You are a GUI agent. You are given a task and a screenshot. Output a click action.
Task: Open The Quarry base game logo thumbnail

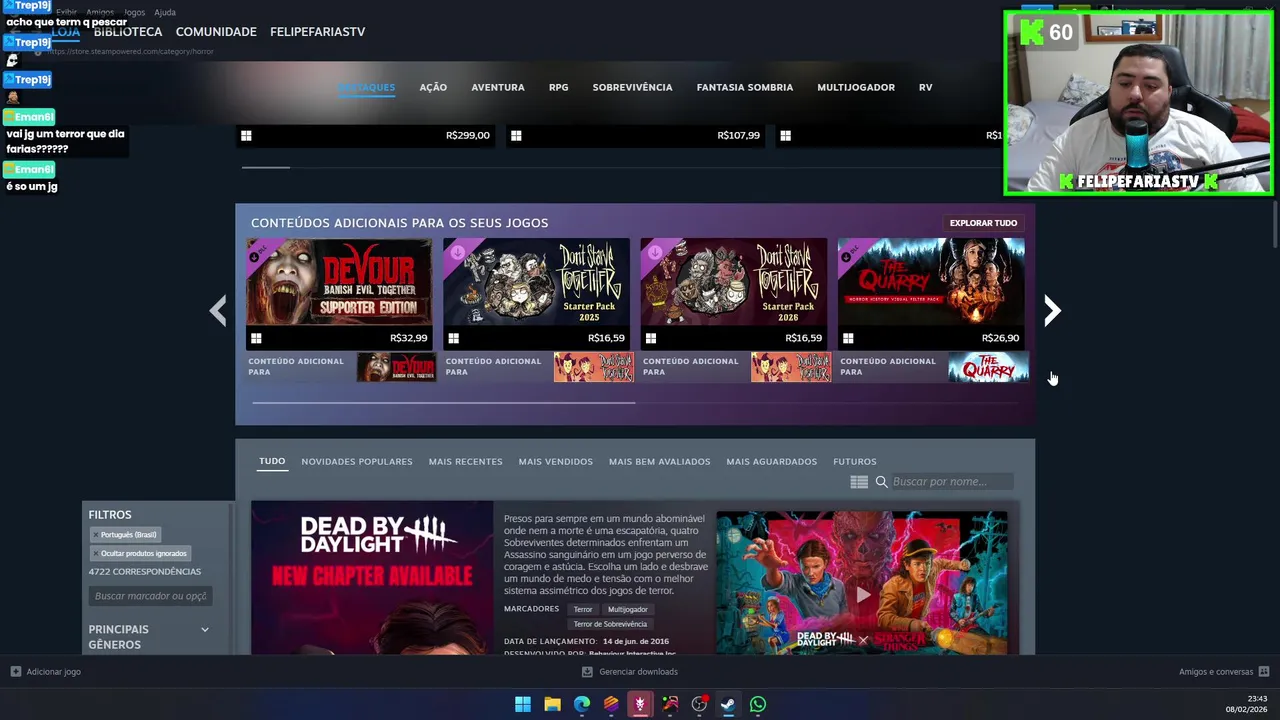coord(988,368)
